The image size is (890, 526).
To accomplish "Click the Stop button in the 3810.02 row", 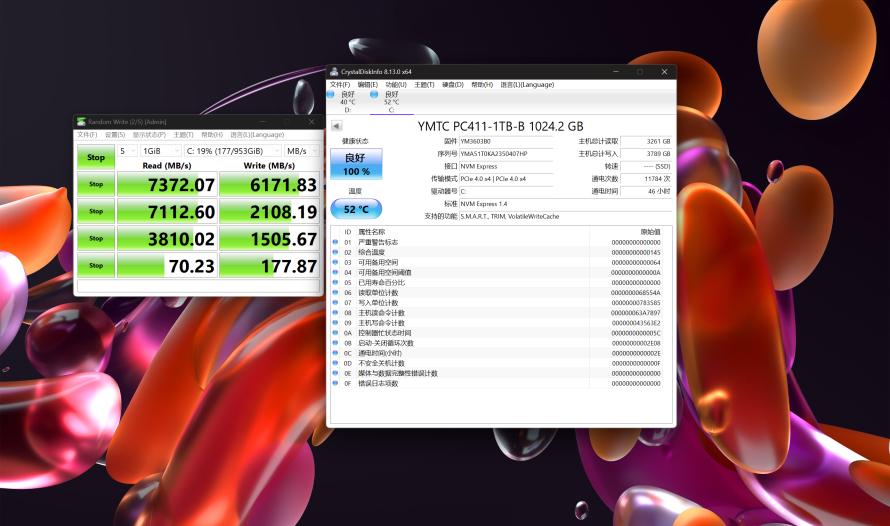I will pyautogui.click(x=96, y=238).
